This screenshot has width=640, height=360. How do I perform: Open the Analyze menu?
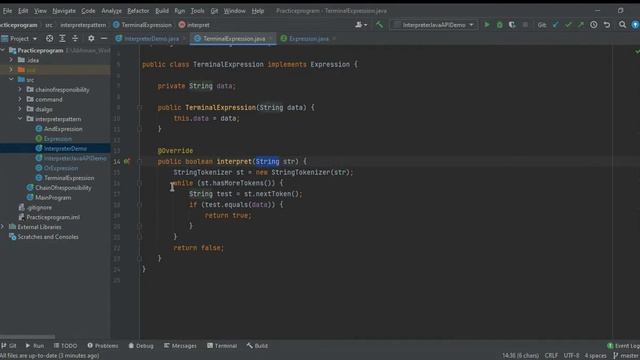pos(111,11)
